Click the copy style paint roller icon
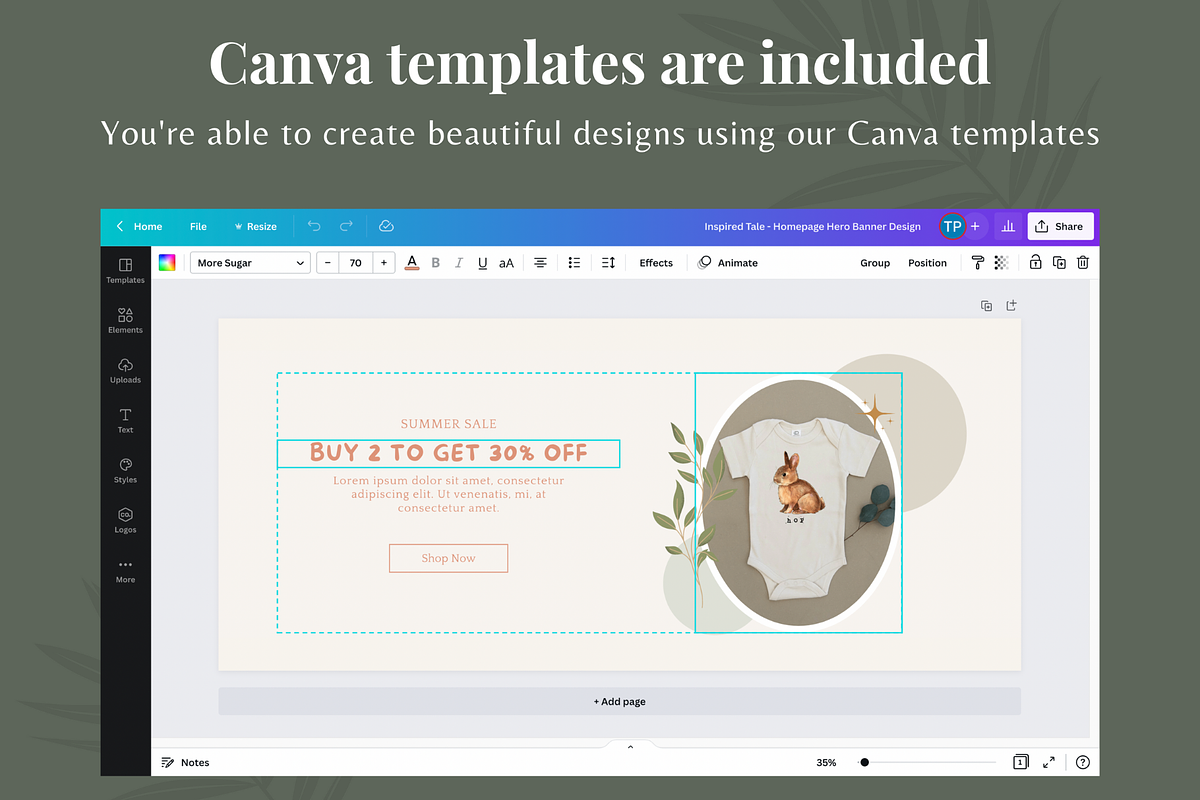This screenshot has width=1200, height=800. (978, 263)
